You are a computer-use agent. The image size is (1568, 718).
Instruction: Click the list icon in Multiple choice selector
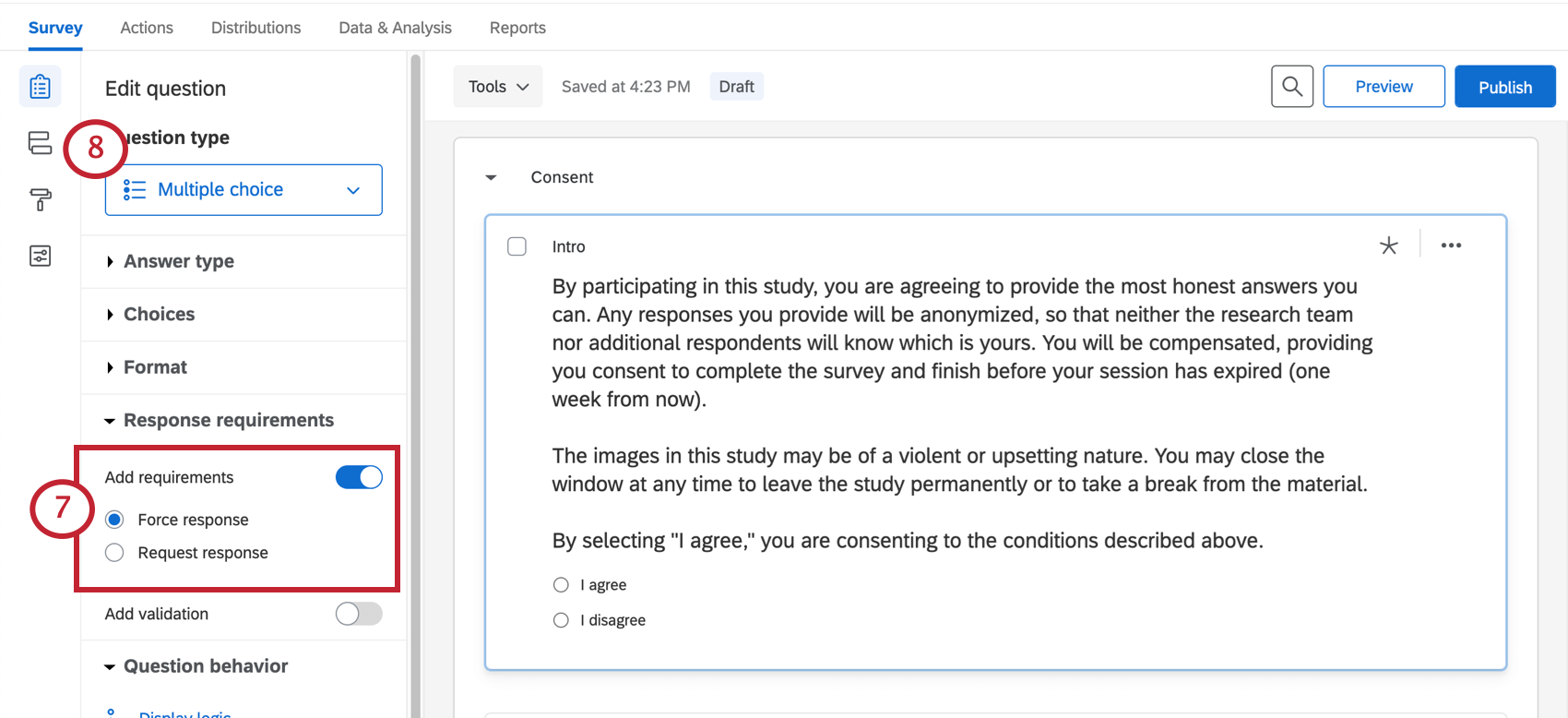(135, 190)
